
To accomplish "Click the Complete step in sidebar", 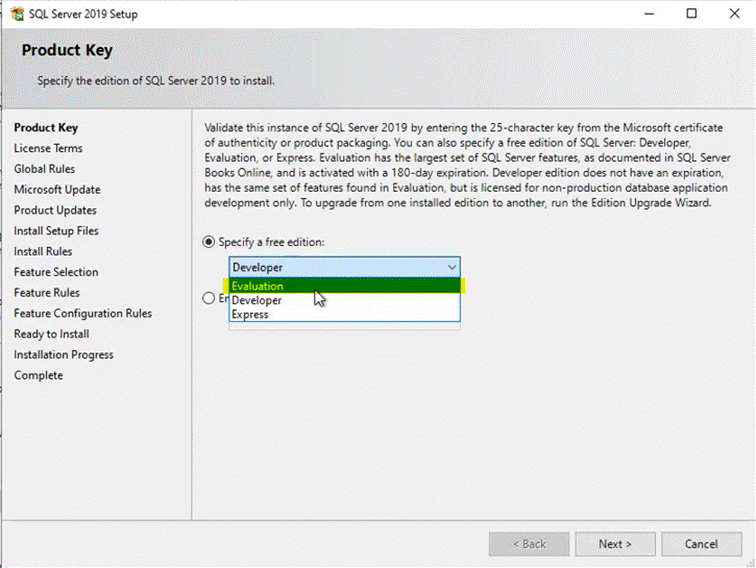I will click(39, 376).
